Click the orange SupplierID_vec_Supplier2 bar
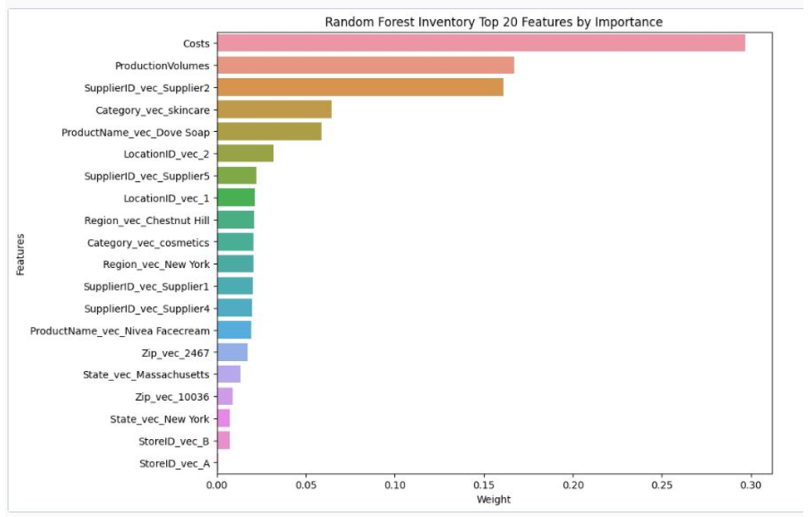The image size is (810, 517). tap(360, 88)
